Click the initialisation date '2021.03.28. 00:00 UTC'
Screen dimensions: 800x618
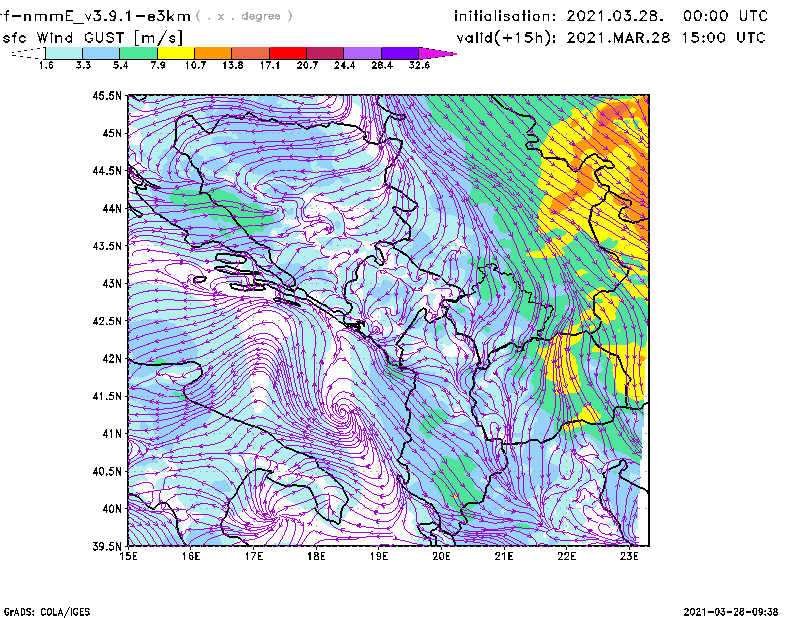pyautogui.click(x=667, y=16)
